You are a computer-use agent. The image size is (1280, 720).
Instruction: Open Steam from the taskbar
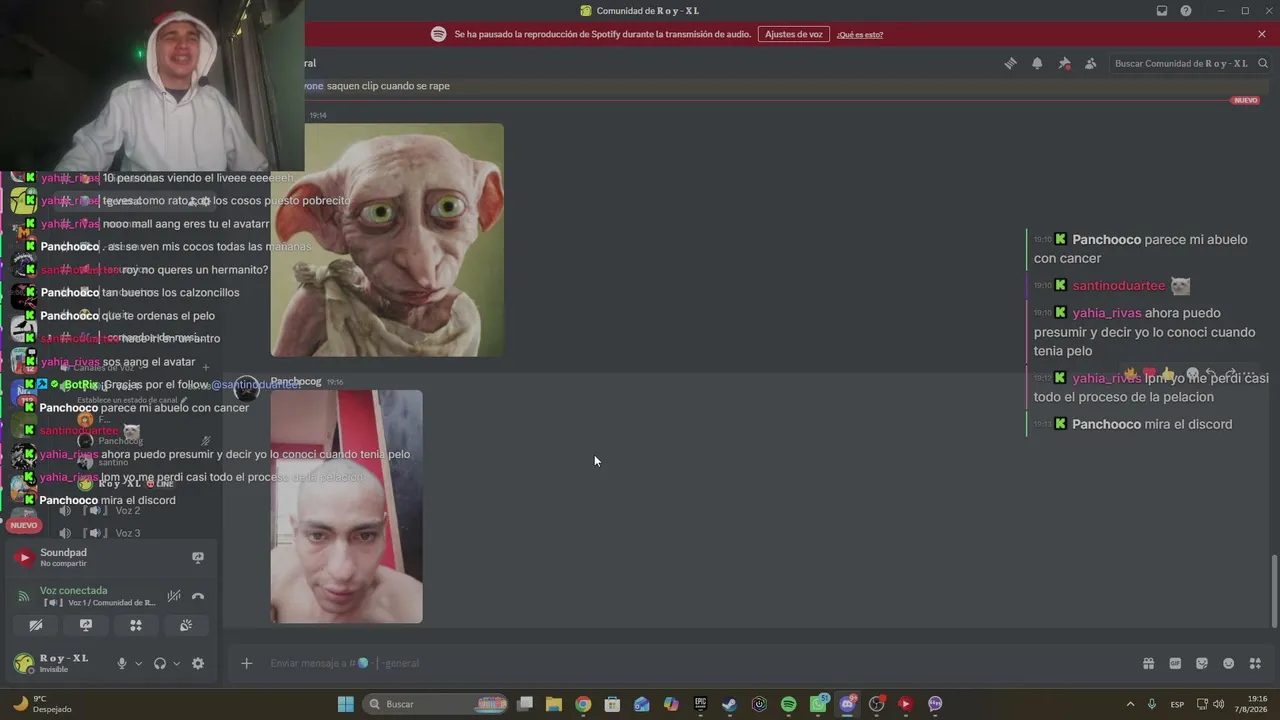coord(730,704)
